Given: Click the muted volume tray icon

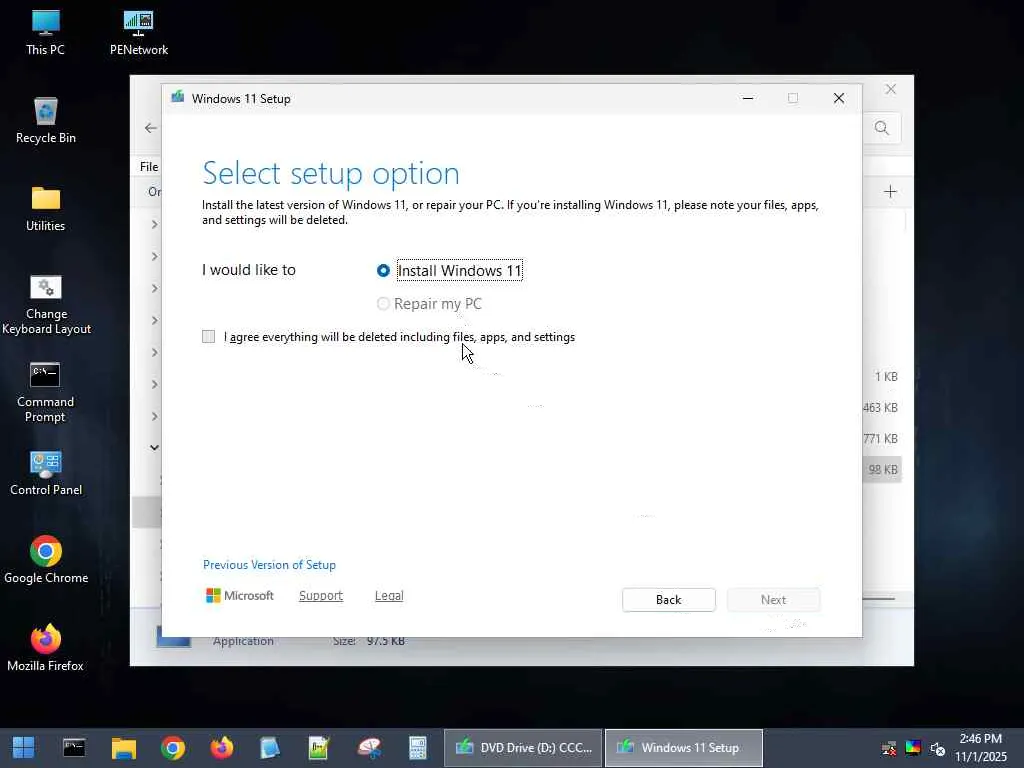Looking at the screenshot, I should pos(938,748).
